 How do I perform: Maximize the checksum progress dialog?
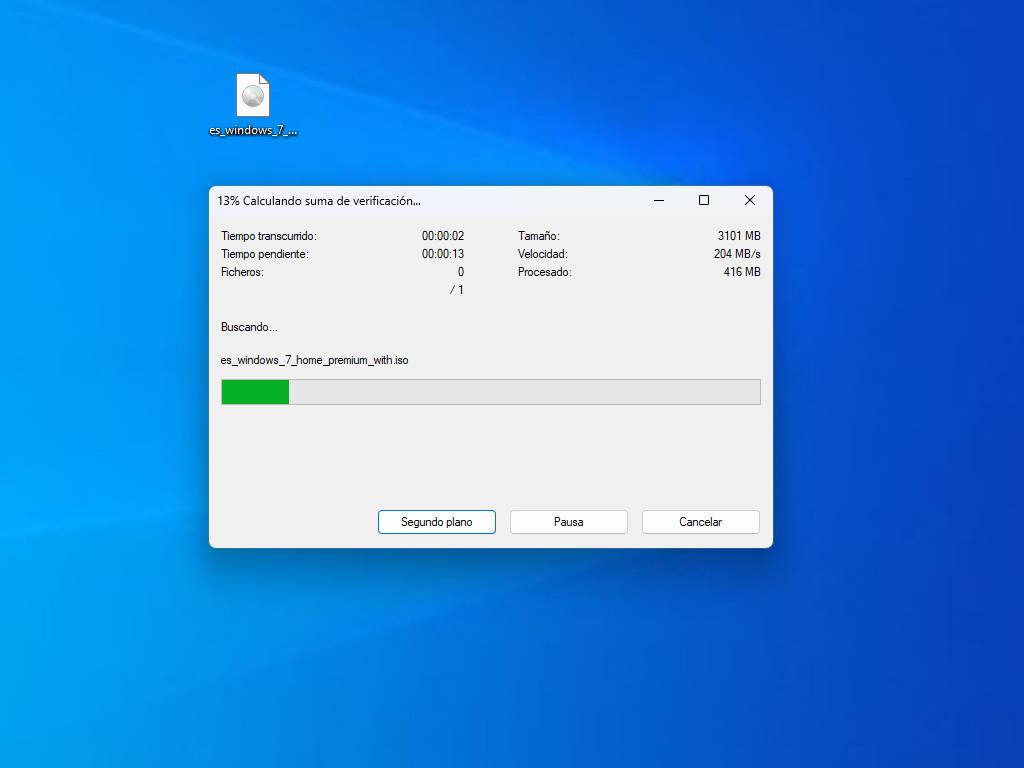pos(704,200)
